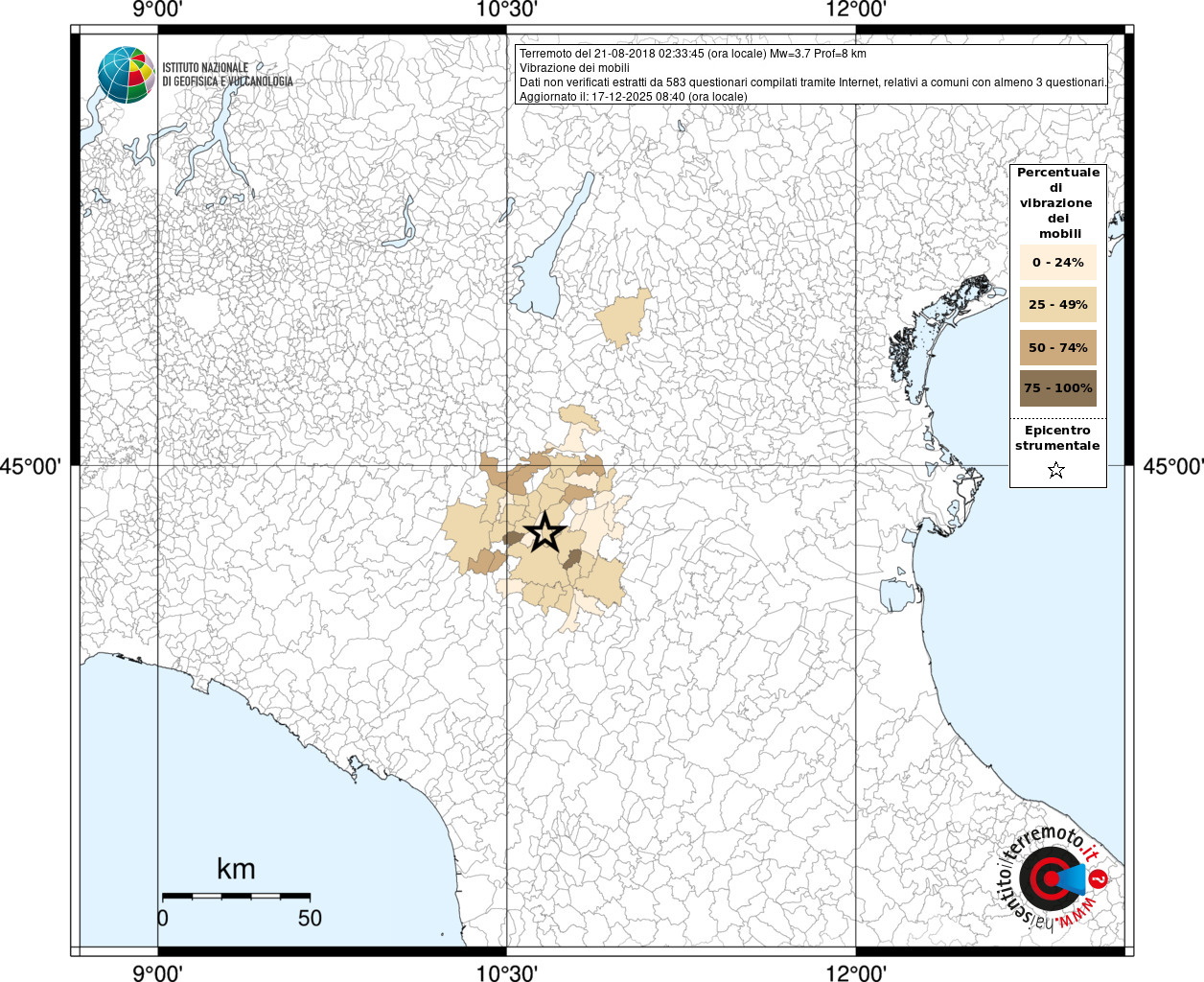Click the 'km' scale bar label
Image resolution: width=1204 pixels, height=982 pixels.
(x=236, y=869)
